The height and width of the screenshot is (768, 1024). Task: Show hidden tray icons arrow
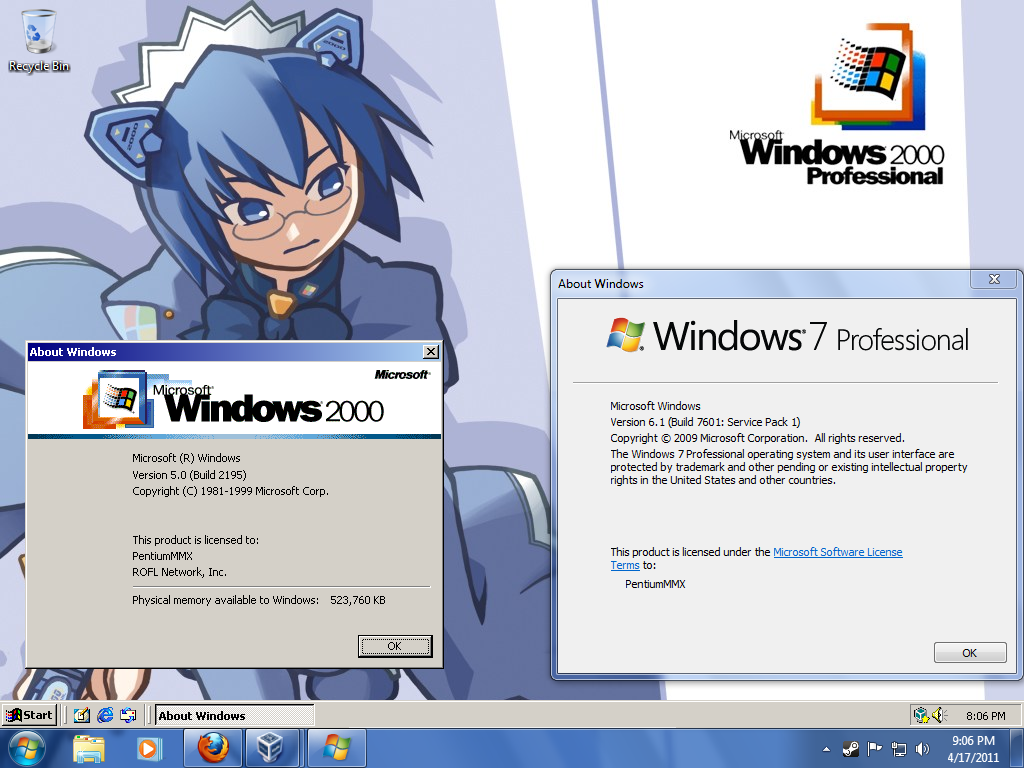pyautogui.click(x=827, y=749)
